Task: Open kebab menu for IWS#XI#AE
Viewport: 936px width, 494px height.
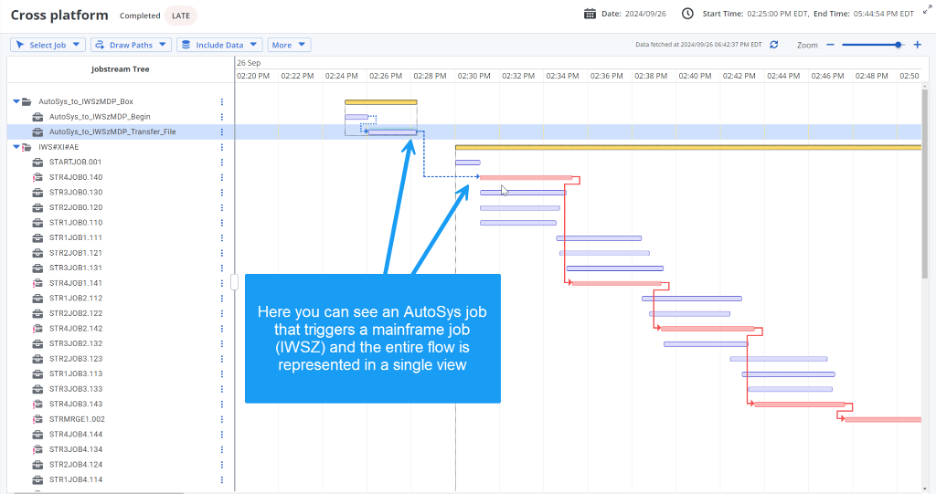Action: [x=221, y=147]
